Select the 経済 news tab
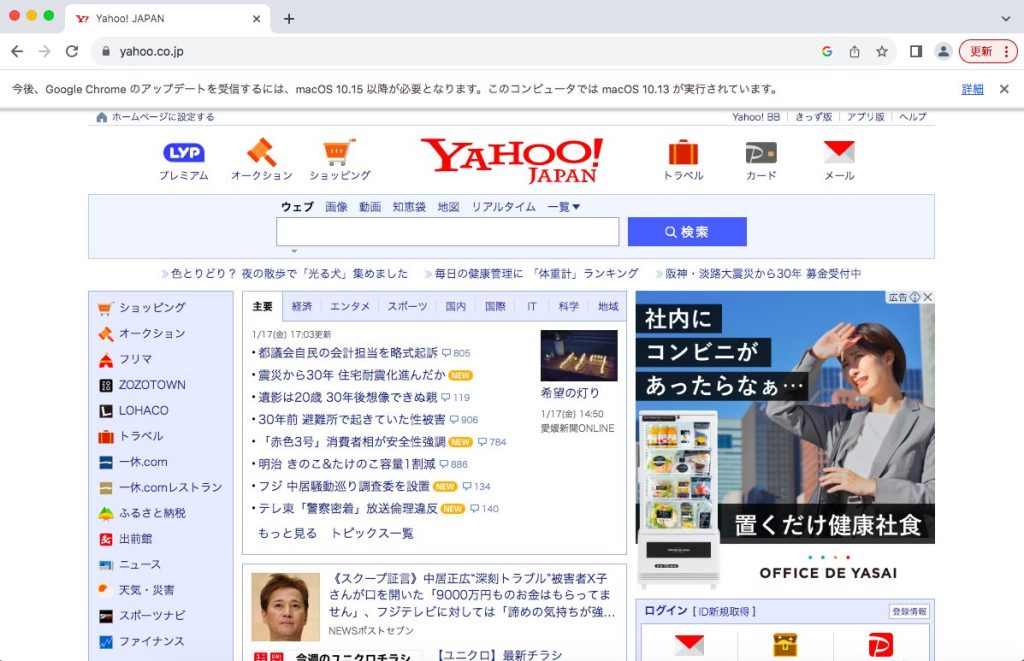The image size is (1024, 661). tap(302, 306)
